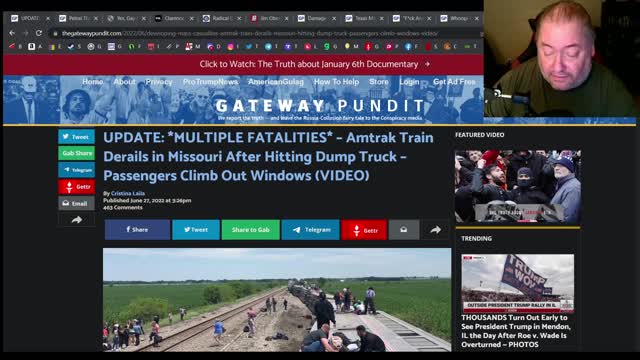640x360 pixels.
Task: Go to ProTrumpNews in site menu
Action: click(210, 82)
